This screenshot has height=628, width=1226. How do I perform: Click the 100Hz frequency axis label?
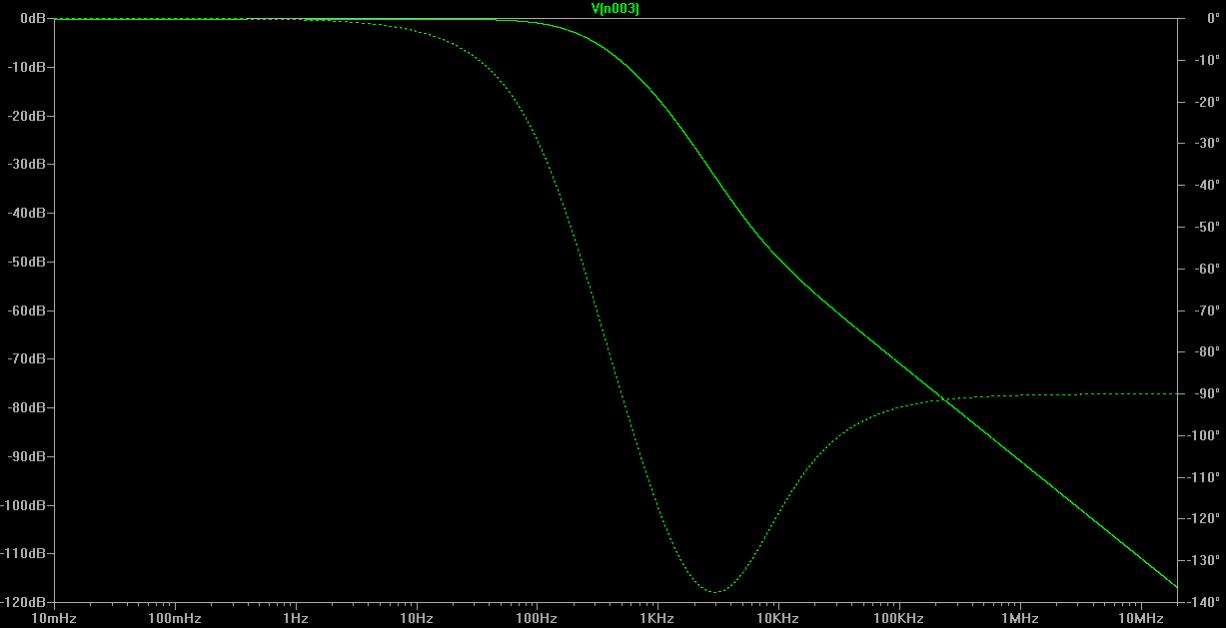click(537, 619)
